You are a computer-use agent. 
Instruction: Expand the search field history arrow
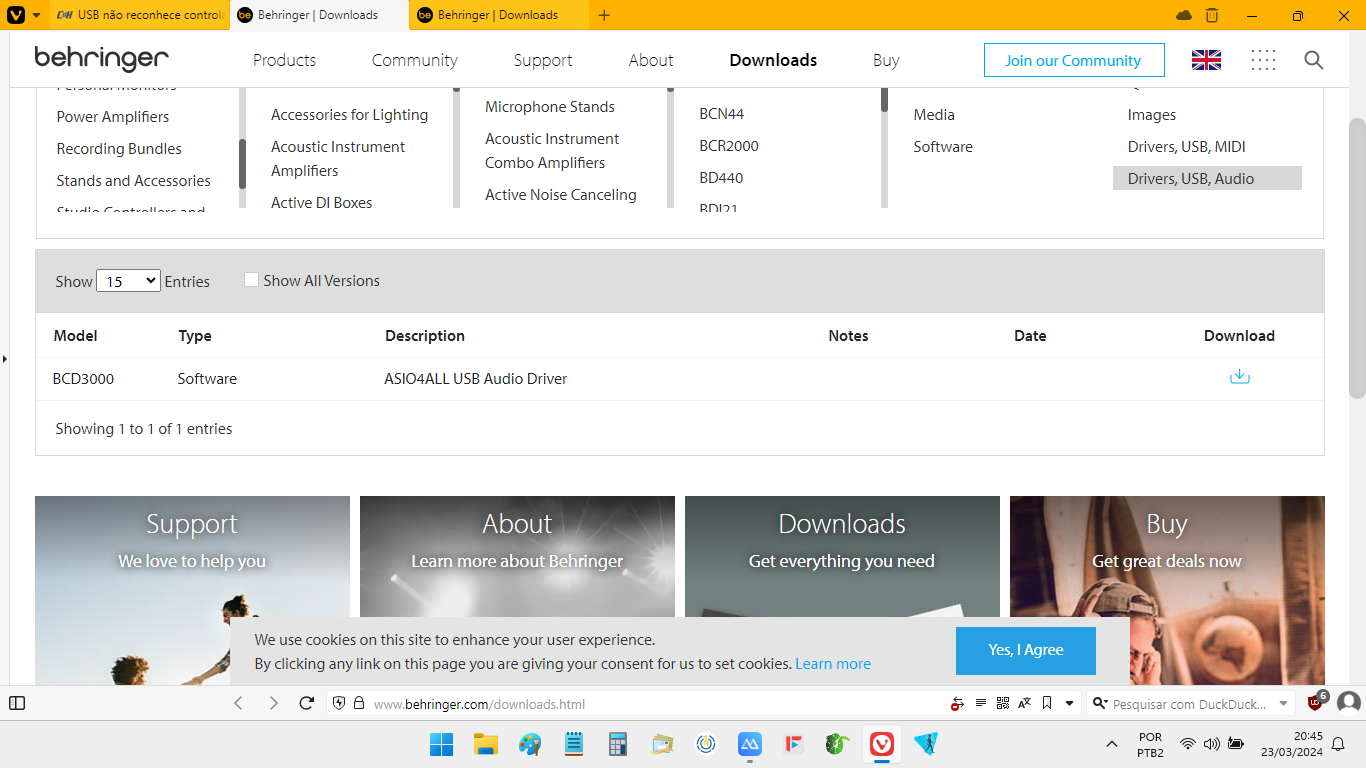(x=1284, y=703)
